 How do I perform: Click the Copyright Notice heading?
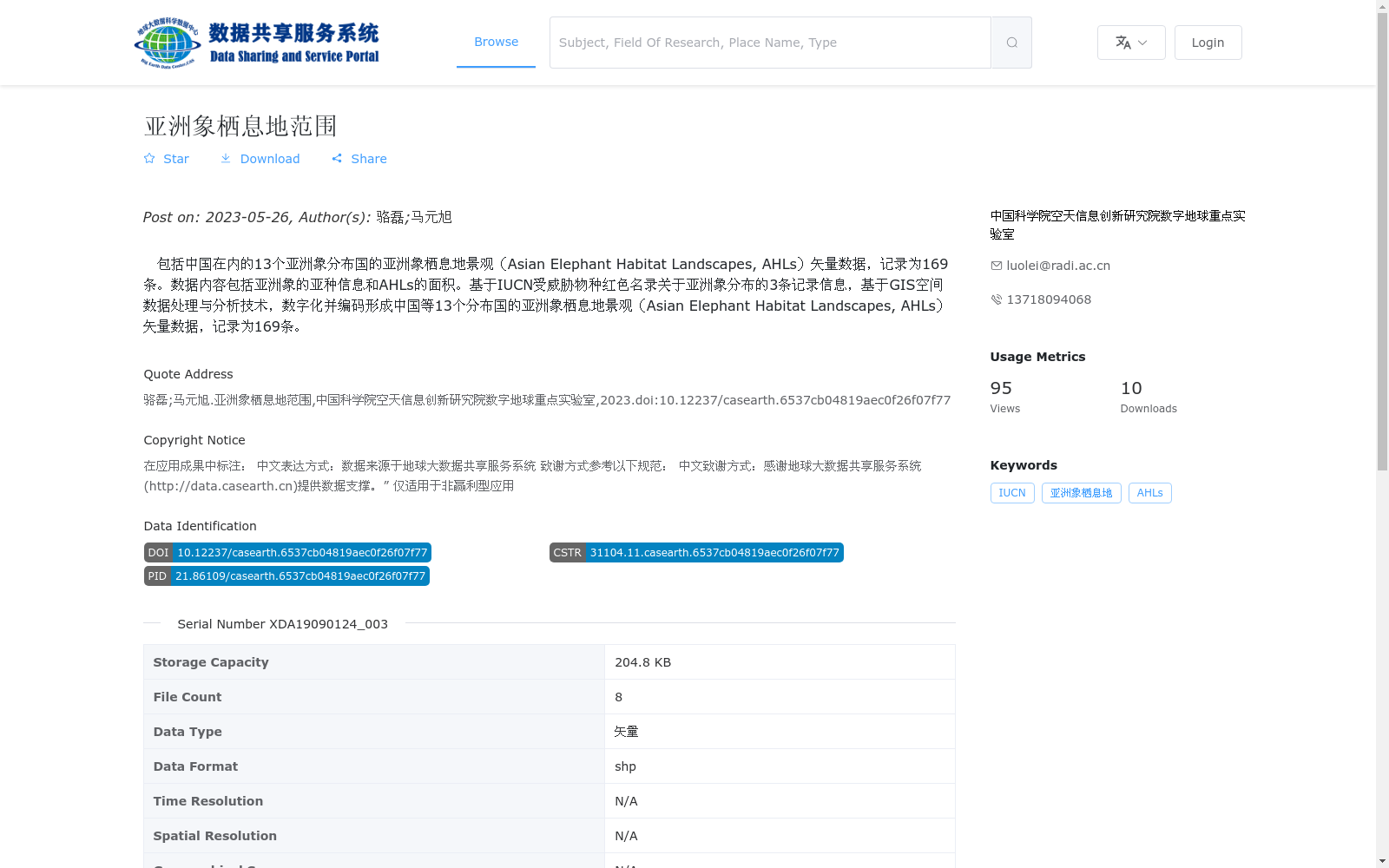pyautogui.click(x=194, y=440)
